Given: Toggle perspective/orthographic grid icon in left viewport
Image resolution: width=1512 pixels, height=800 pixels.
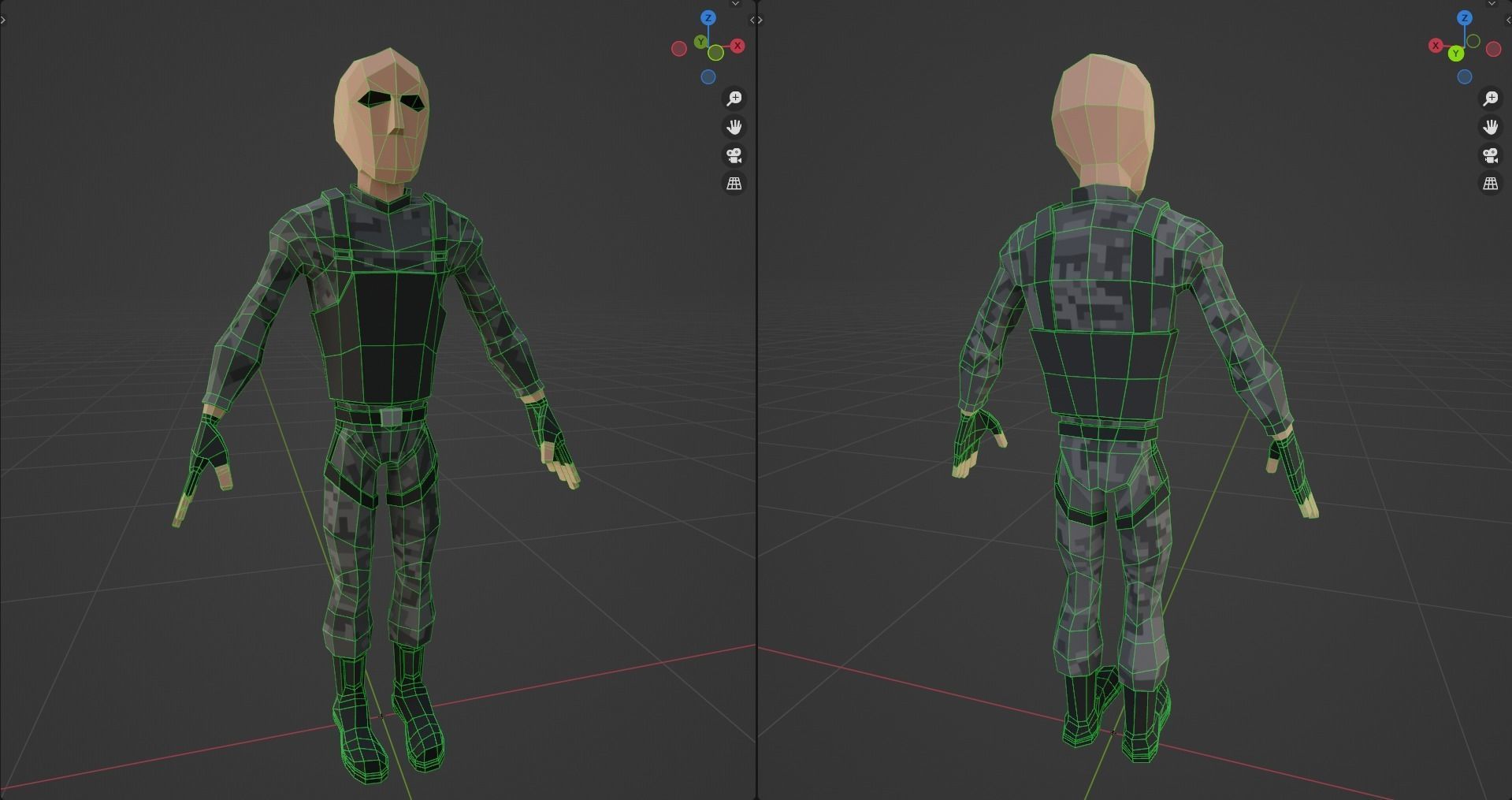Looking at the screenshot, I should [x=734, y=184].
